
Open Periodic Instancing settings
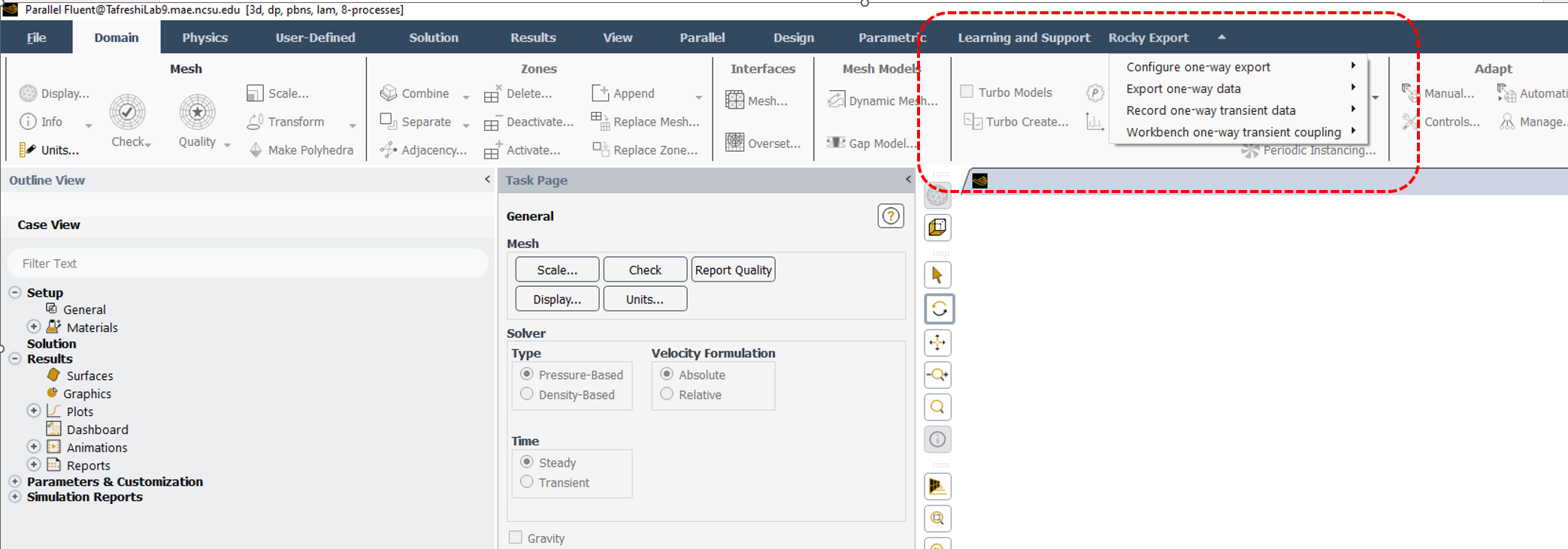pyautogui.click(x=1309, y=150)
